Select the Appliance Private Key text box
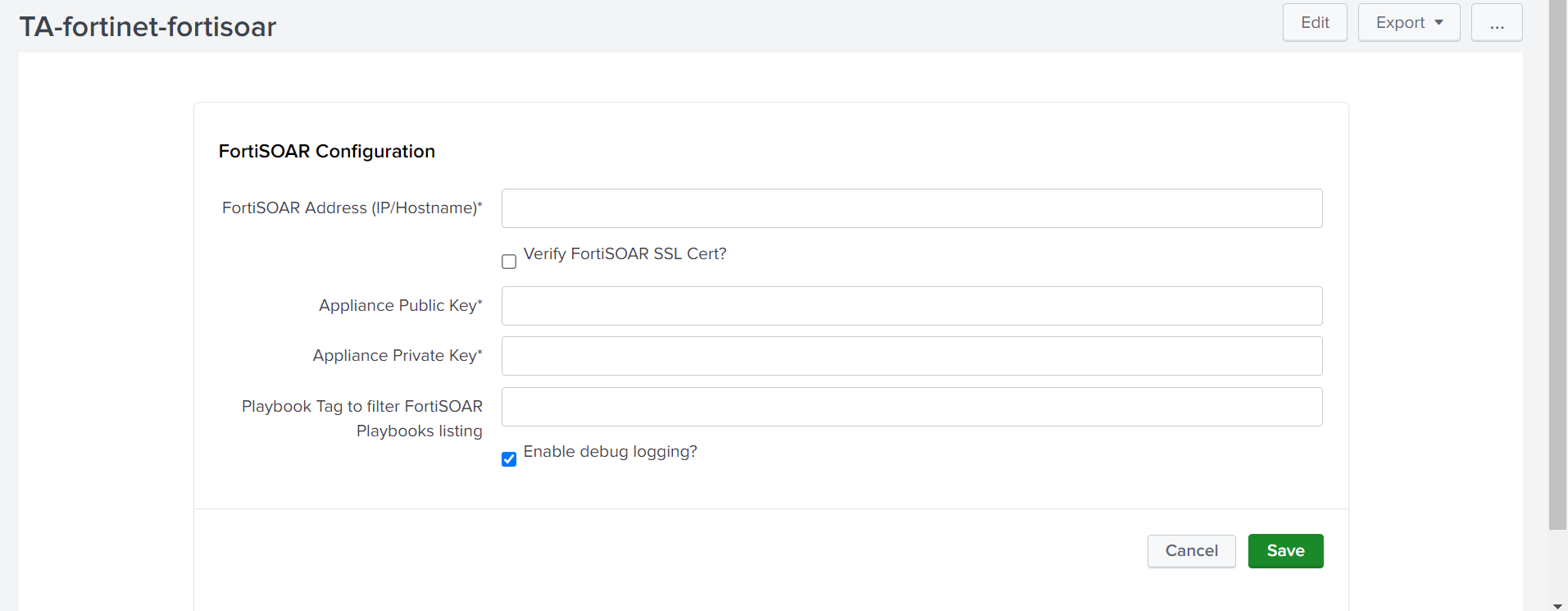The image size is (1568, 611). point(911,356)
